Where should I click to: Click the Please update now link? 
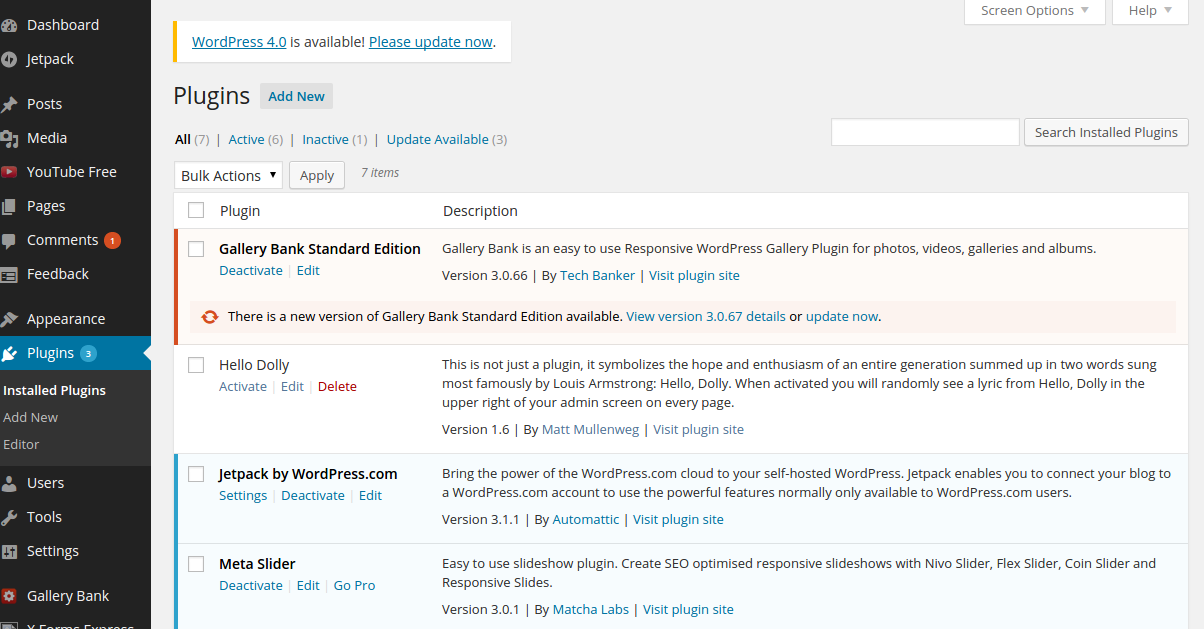tap(431, 42)
